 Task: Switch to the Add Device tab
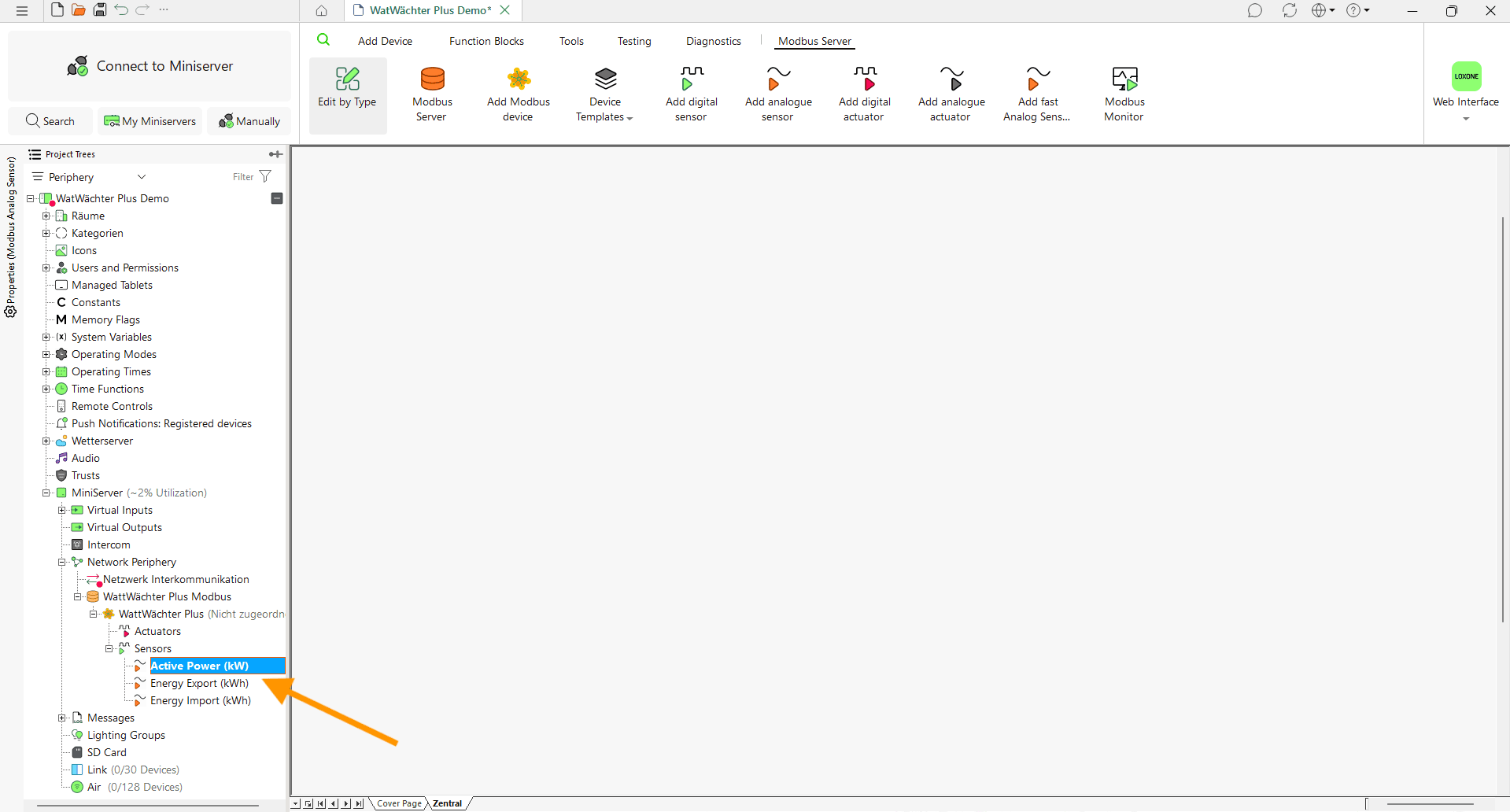point(385,41)
